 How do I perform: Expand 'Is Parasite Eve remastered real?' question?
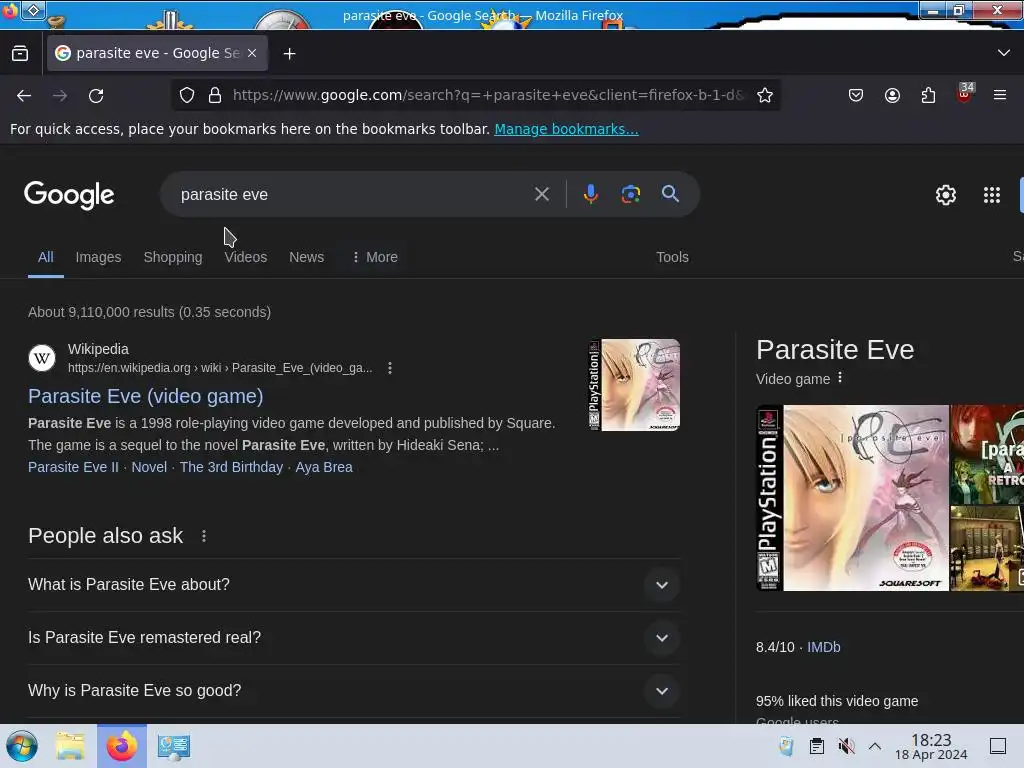click(x=353, y=638)
